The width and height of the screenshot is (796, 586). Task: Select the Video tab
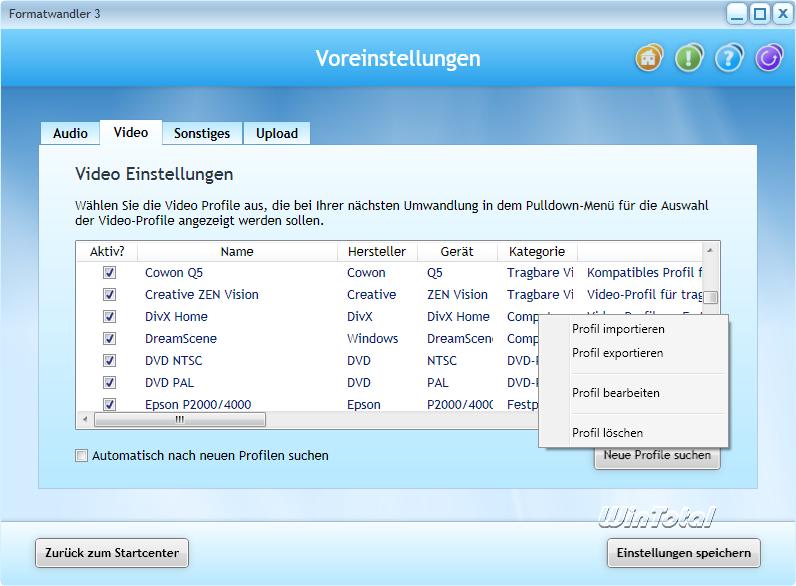click(x=131, y=133)
